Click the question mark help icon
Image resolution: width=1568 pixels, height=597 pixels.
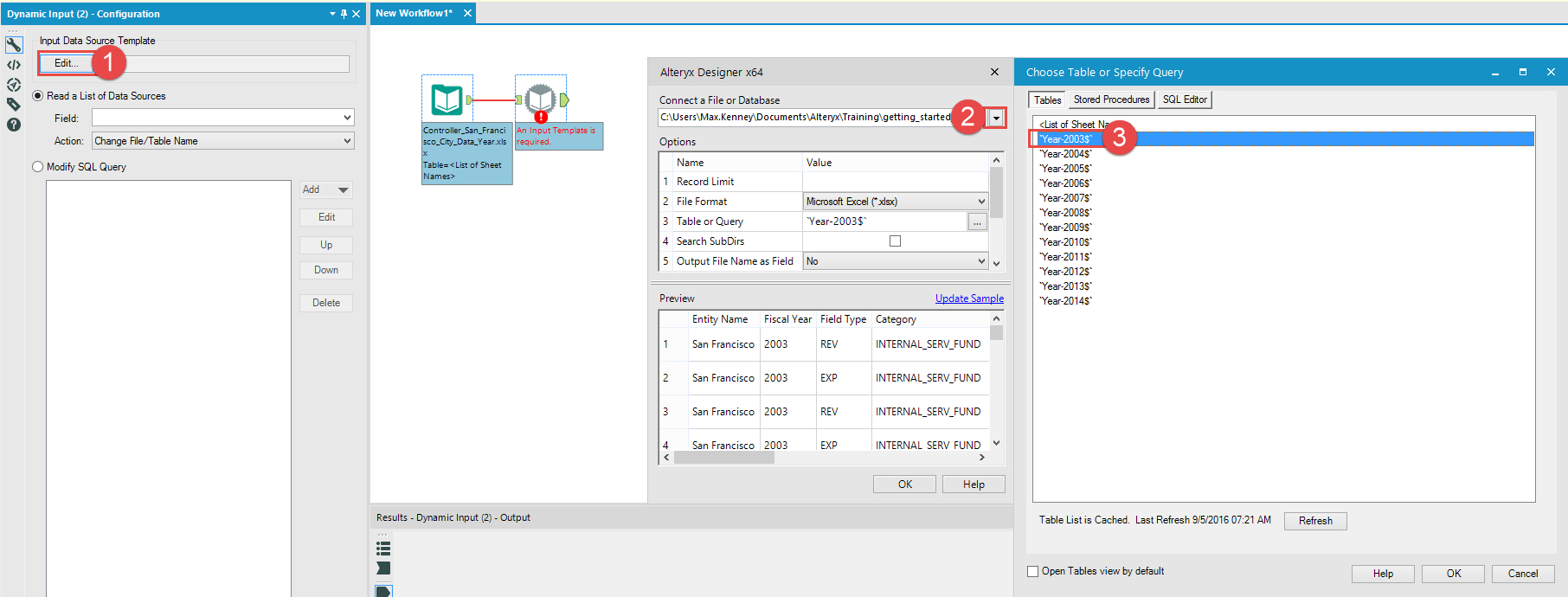click(x=14, y=125)
